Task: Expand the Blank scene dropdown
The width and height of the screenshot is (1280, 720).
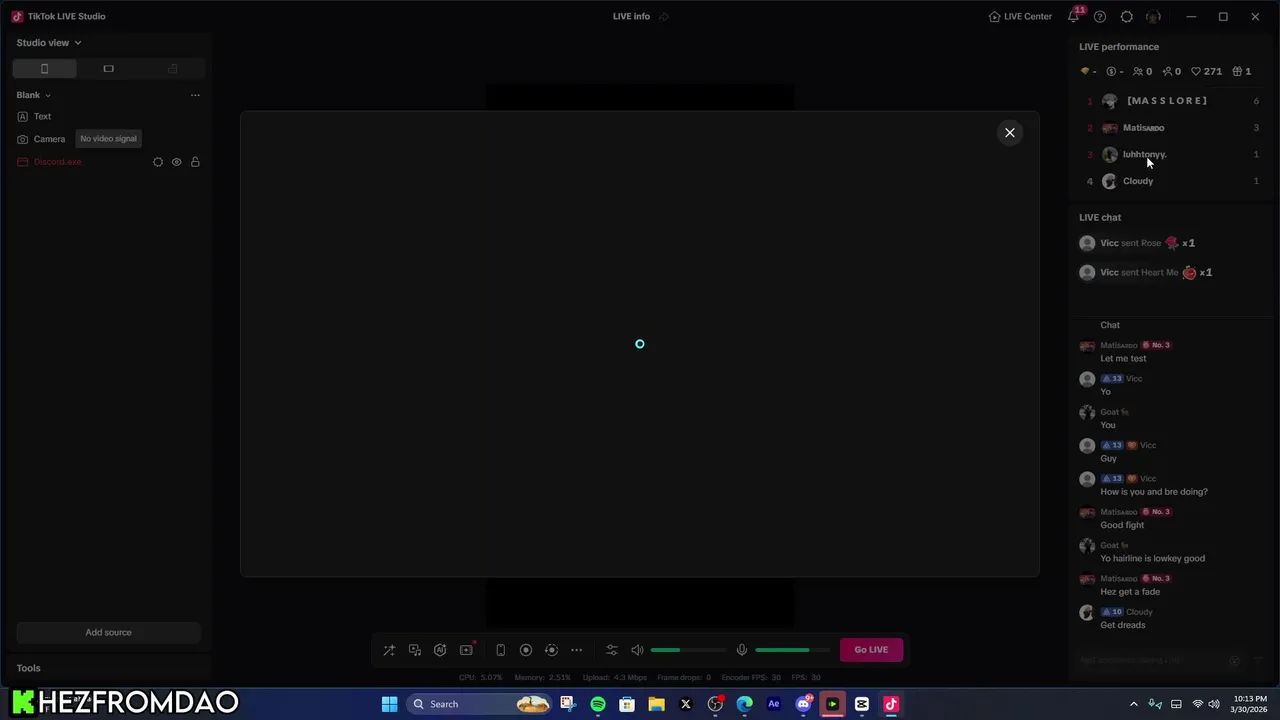Action: pos(34,95)
